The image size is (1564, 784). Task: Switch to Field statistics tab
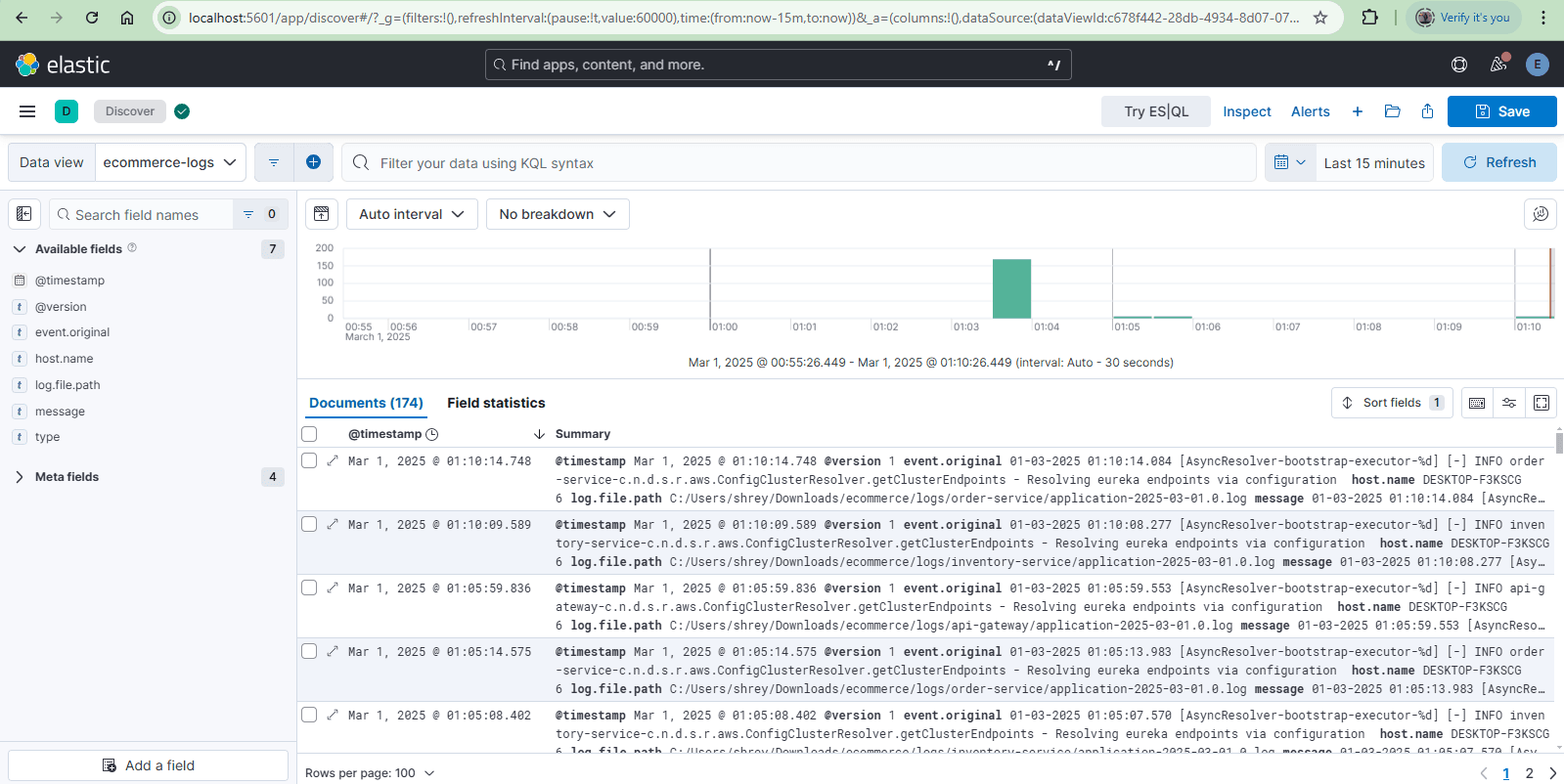coord(496,403)
